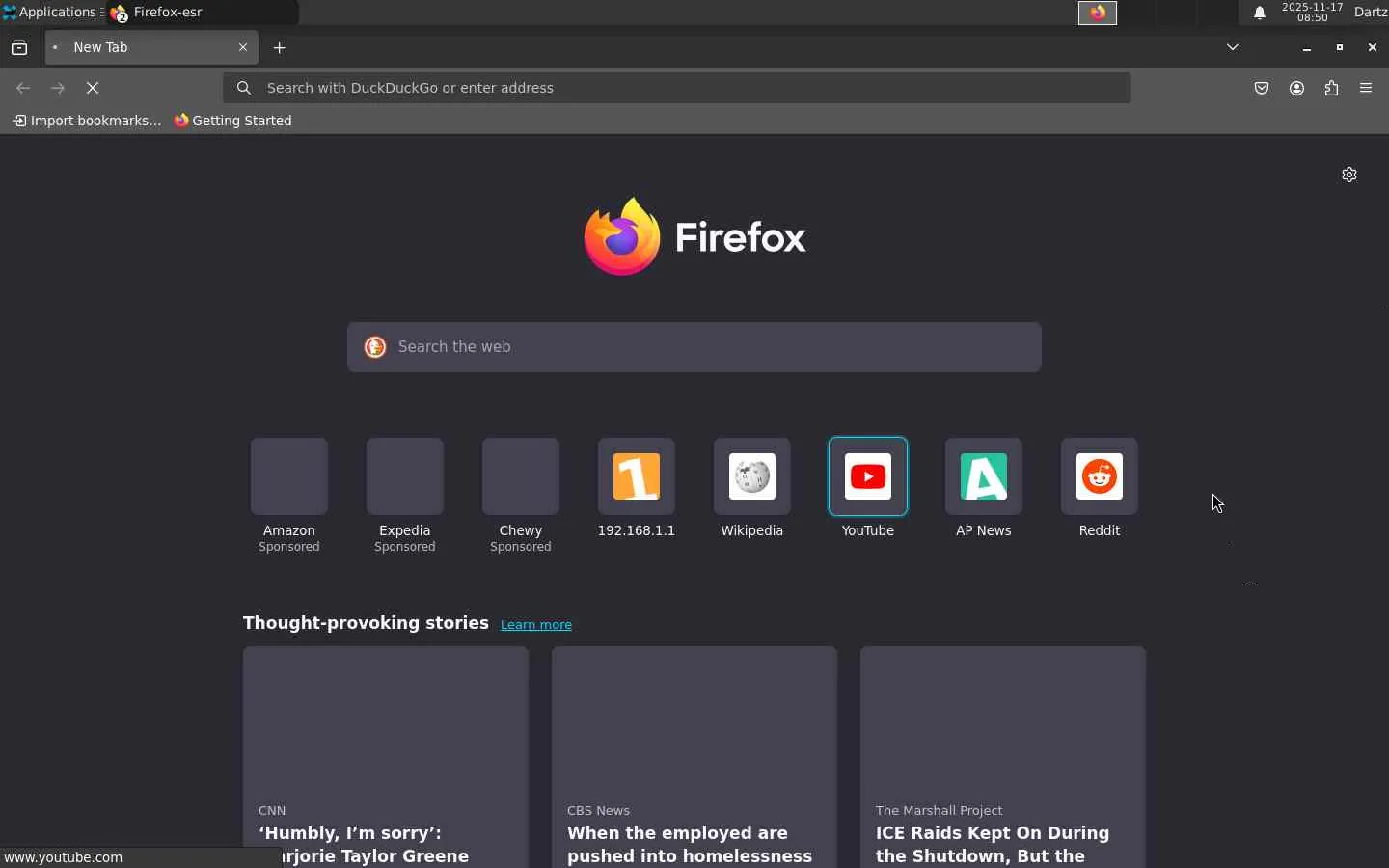Click the magnifier icon in address bar
The height and width of the screenshot is (868, 1389).
click(x=244, y=88)
